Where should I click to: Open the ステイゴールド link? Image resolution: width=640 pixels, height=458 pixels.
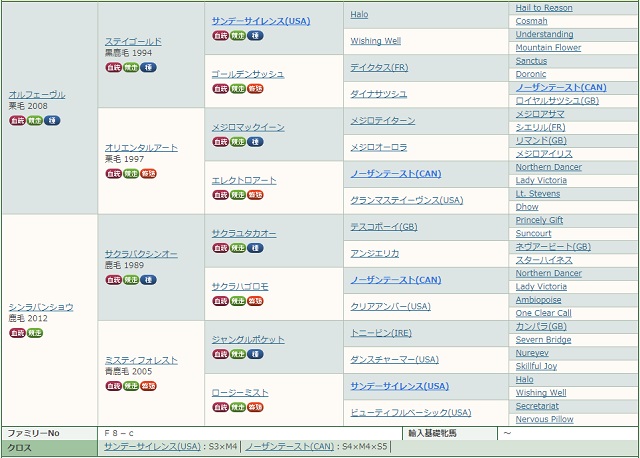pos(133,42)
